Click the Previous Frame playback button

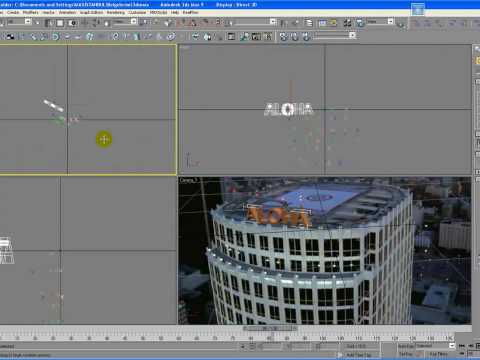(472, 346)
